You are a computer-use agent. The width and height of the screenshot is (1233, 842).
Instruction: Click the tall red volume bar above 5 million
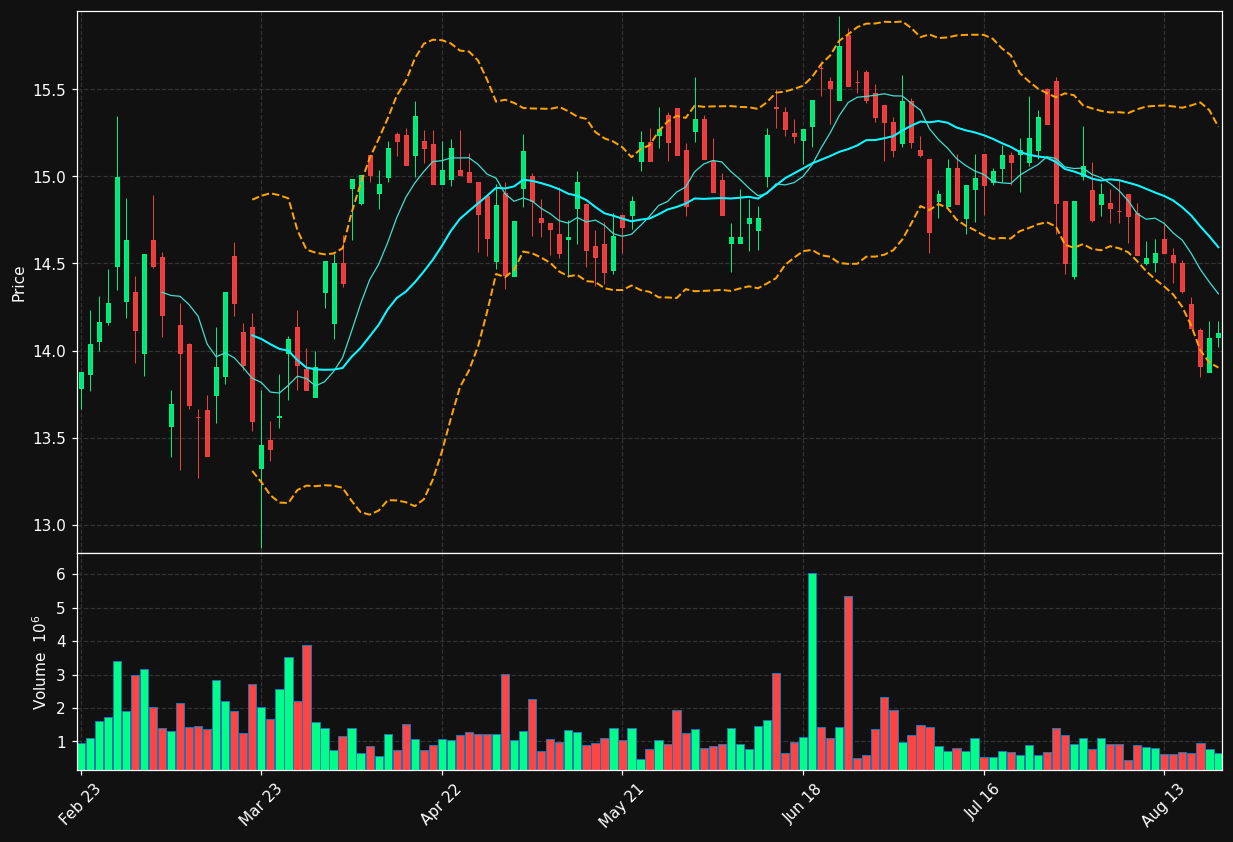point(848,683)
